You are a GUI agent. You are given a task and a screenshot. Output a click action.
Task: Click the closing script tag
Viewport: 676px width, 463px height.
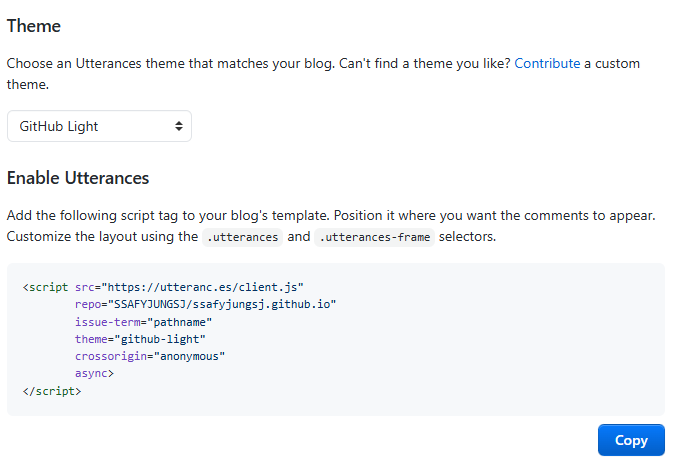52,391
